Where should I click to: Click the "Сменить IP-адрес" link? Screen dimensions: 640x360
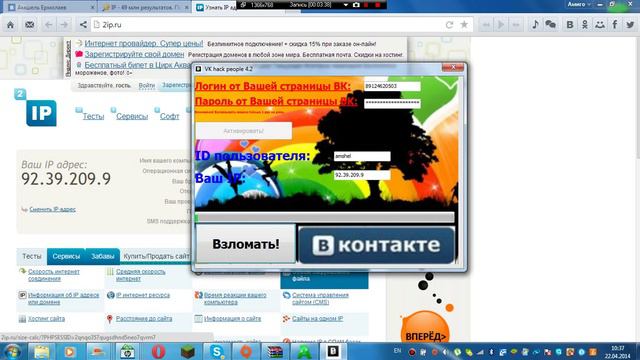52,209
